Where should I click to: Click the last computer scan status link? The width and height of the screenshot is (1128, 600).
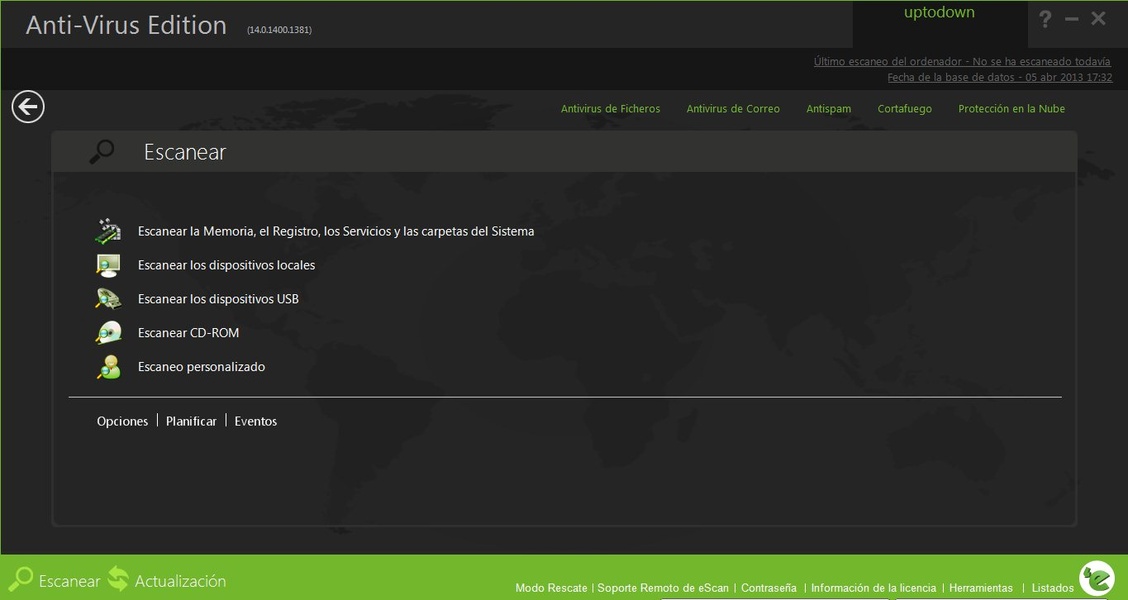click(961, 62)
